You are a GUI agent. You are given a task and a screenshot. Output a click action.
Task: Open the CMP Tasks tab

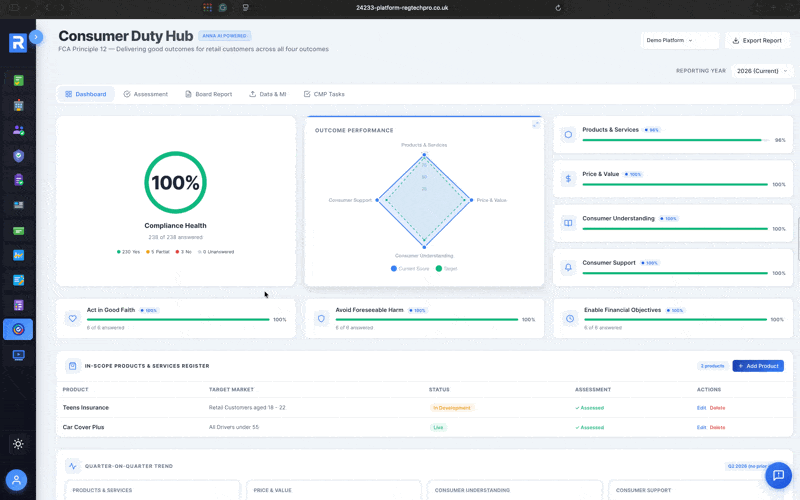(324, 94)
